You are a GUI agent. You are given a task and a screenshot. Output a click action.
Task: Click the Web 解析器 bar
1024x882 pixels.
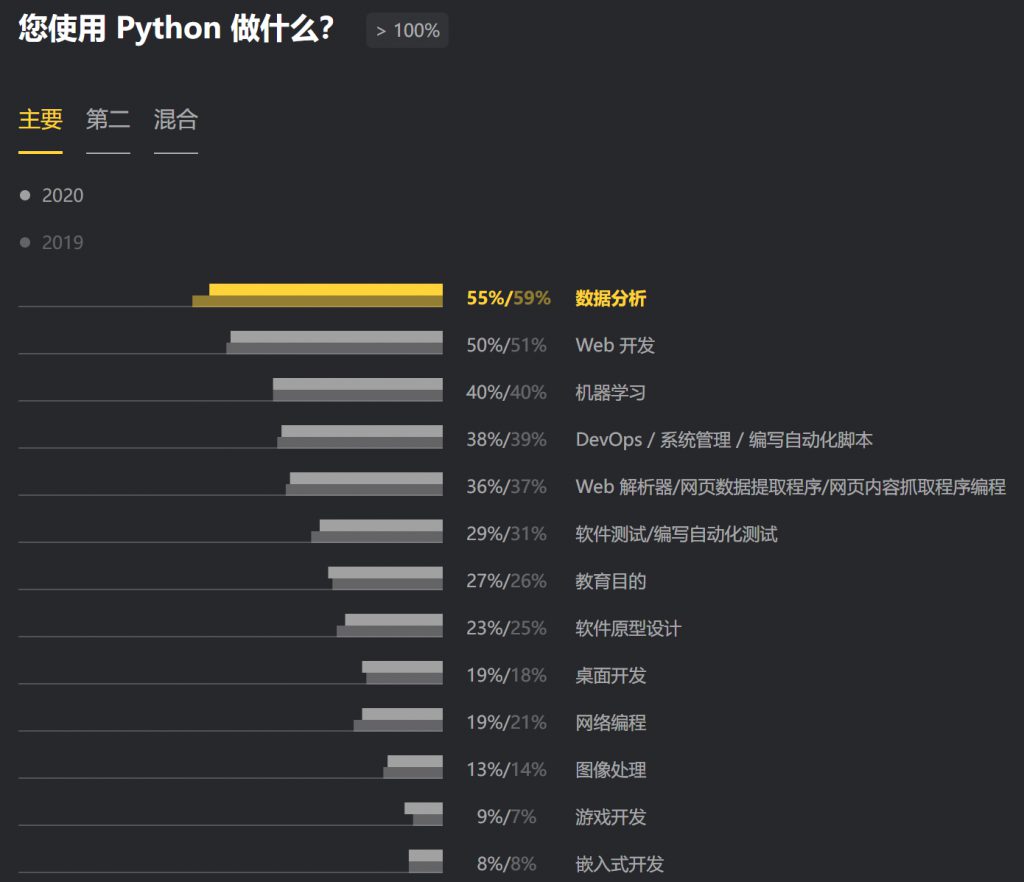(x=364, y=484)
